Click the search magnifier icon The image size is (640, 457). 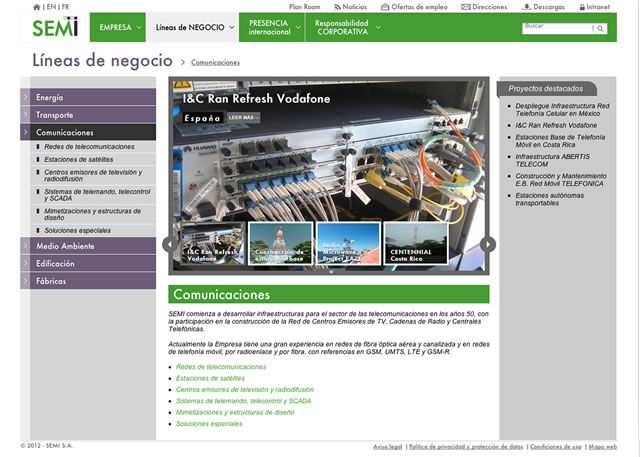(600, 29)
